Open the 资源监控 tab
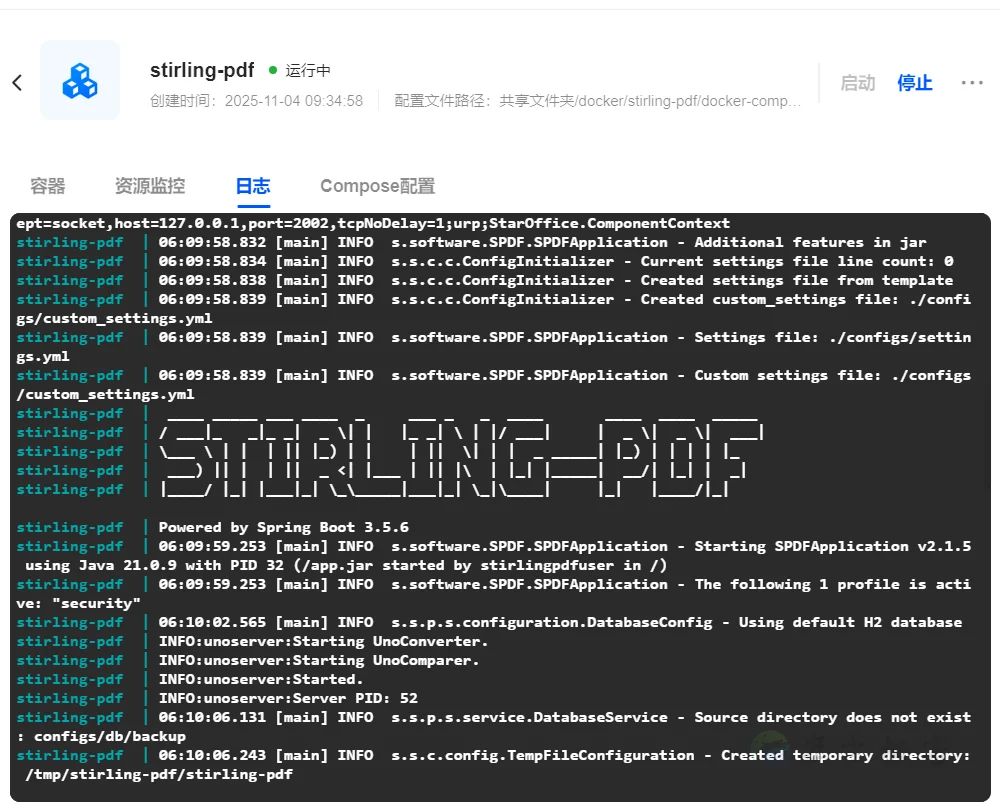Viewport: 1000px width, 809px height. pyautogui.click(x=150, y=186)
